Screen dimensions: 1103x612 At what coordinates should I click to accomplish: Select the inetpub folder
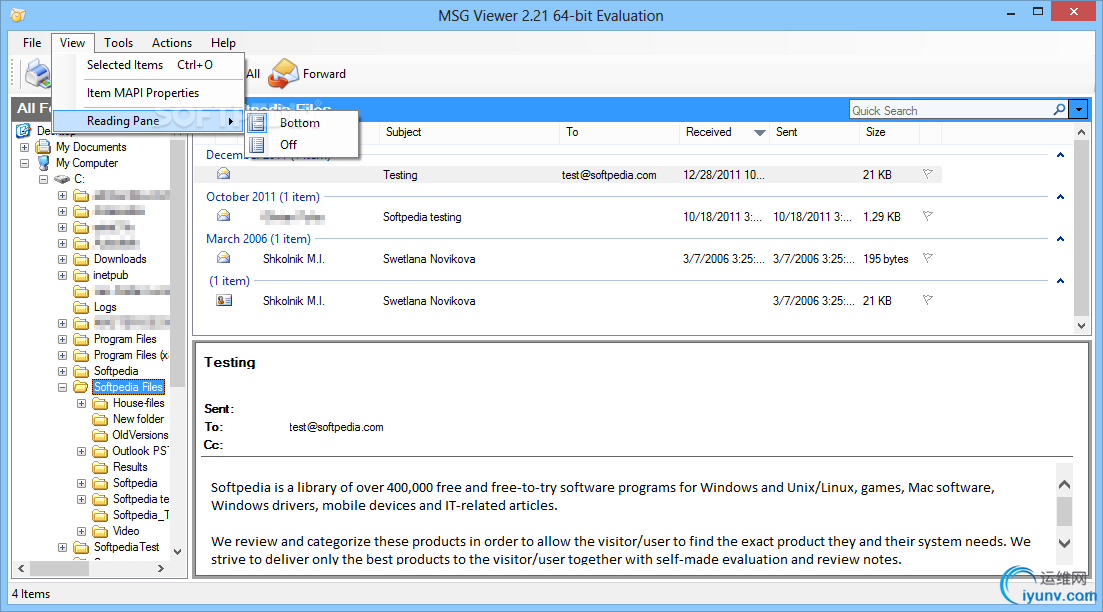[x=110, y=275]
